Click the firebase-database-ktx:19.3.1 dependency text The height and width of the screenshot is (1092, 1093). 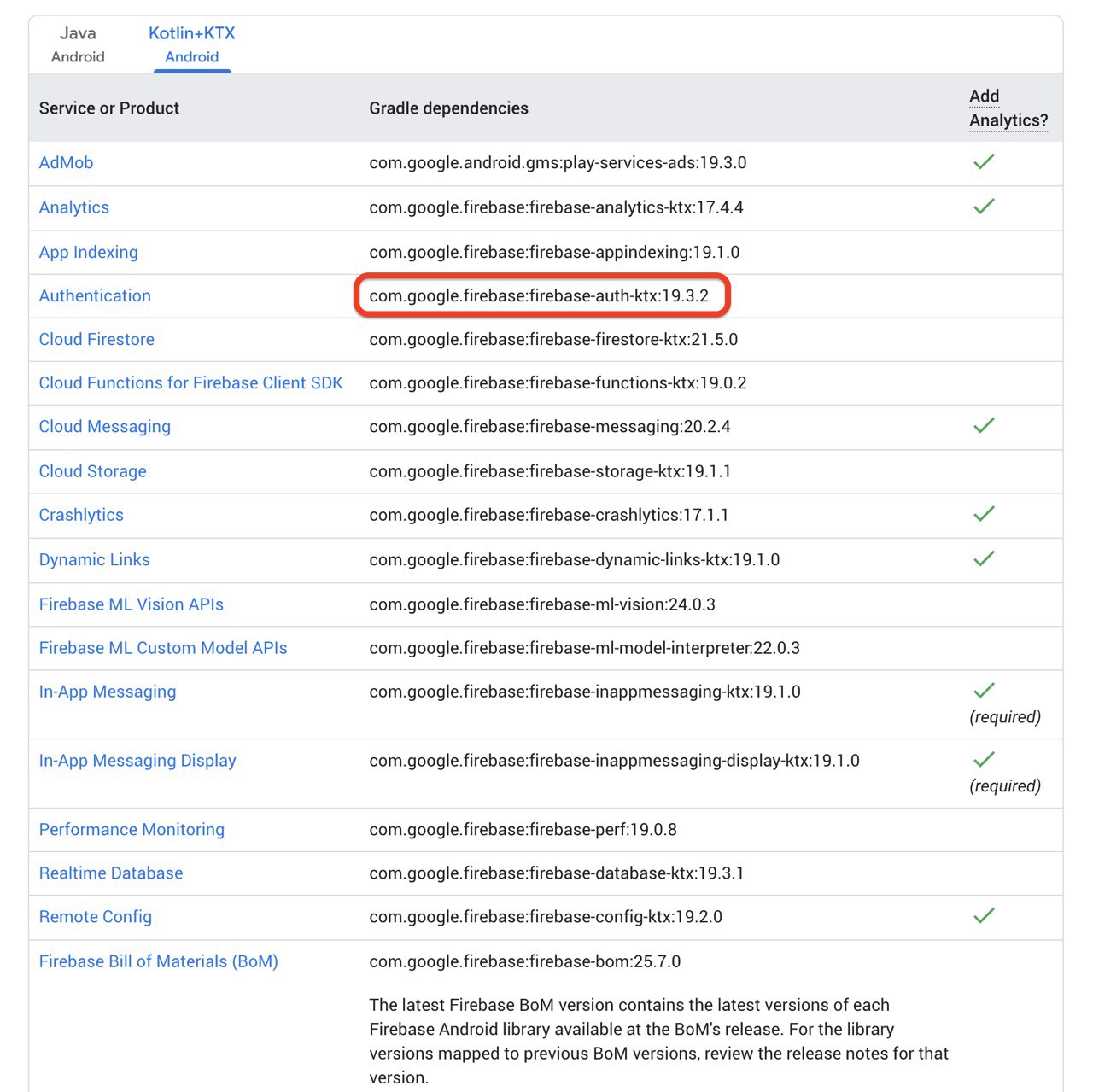556,873
